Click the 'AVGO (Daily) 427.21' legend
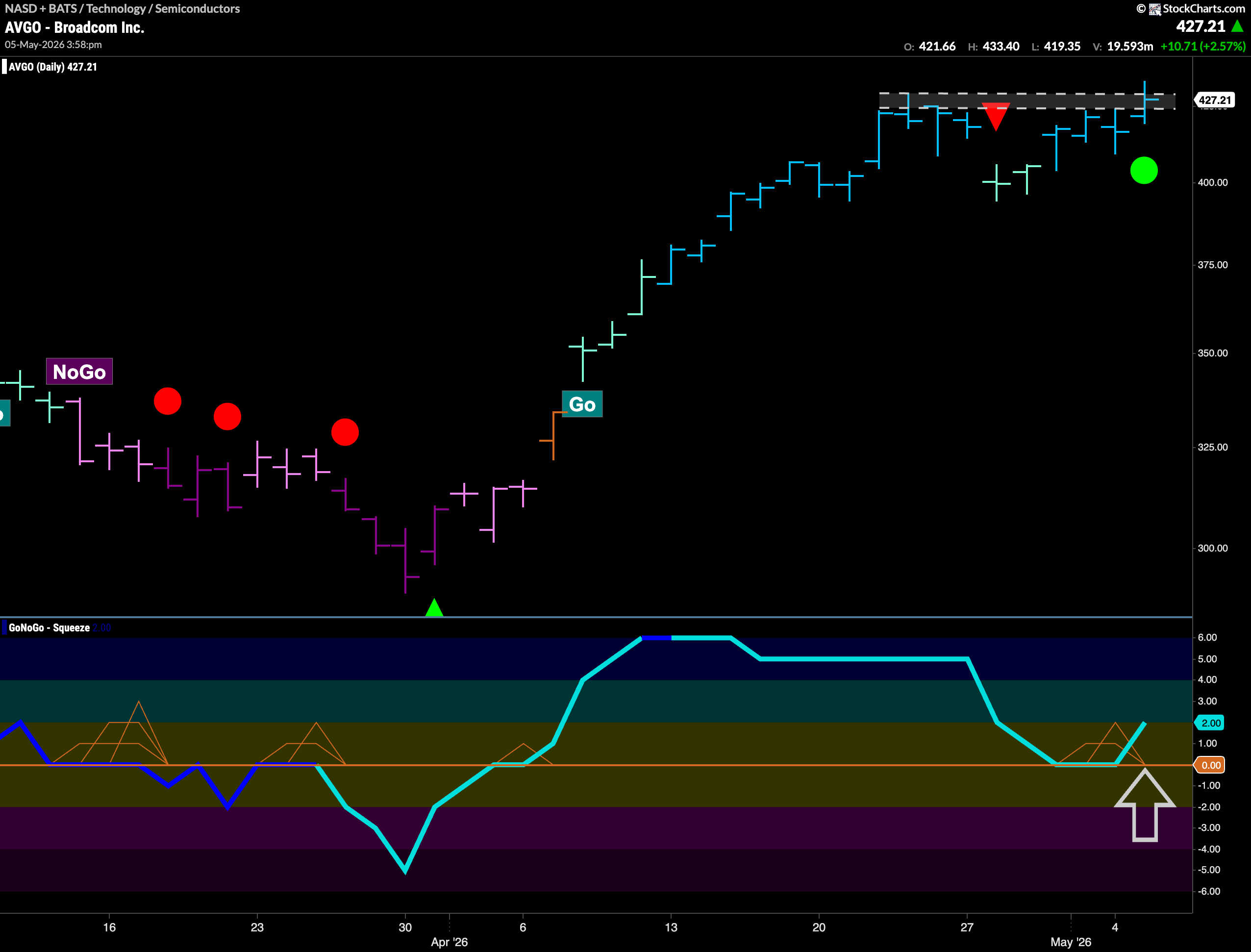This screenshot has width=1251, height=952. 52,67
